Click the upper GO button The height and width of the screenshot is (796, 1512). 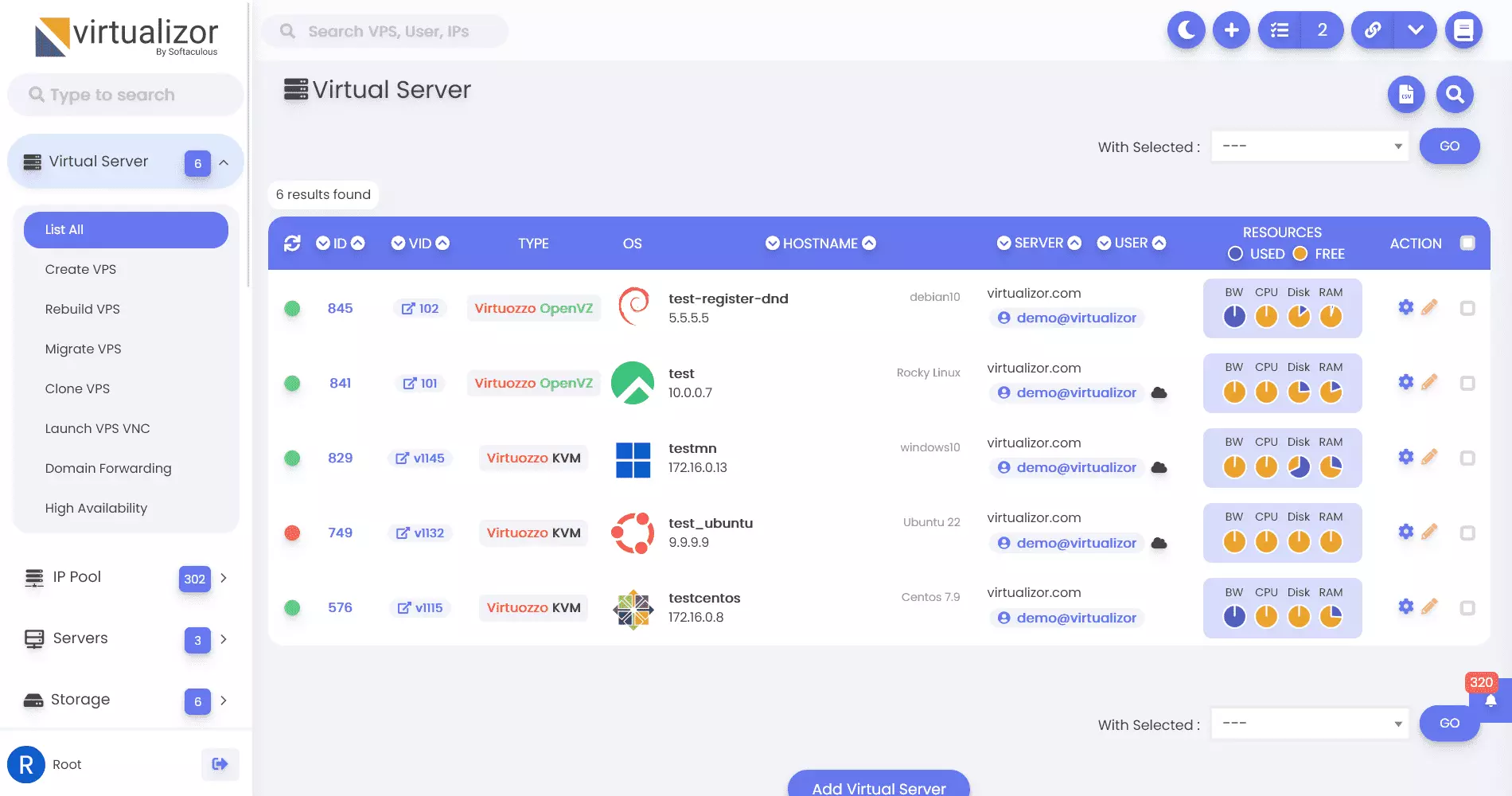pos(1449,146)
